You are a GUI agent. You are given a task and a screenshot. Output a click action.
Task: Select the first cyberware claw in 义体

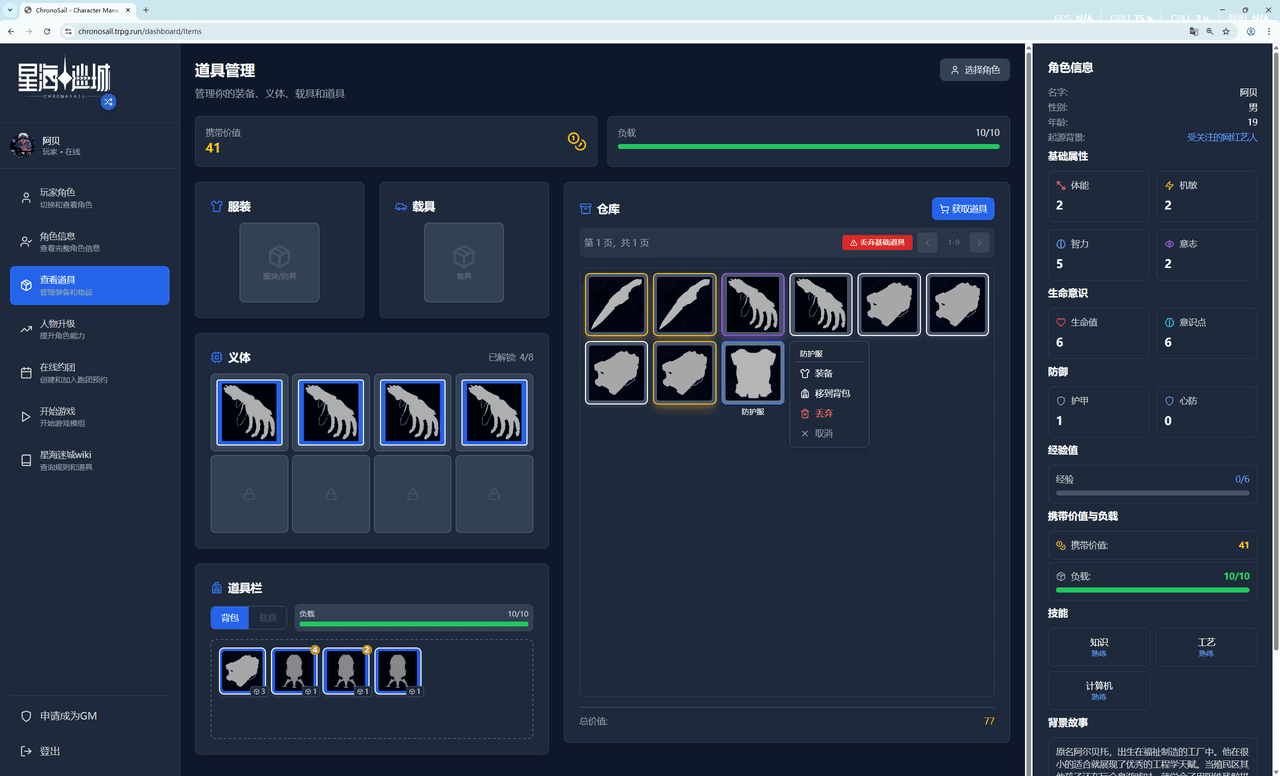(251, 412)
